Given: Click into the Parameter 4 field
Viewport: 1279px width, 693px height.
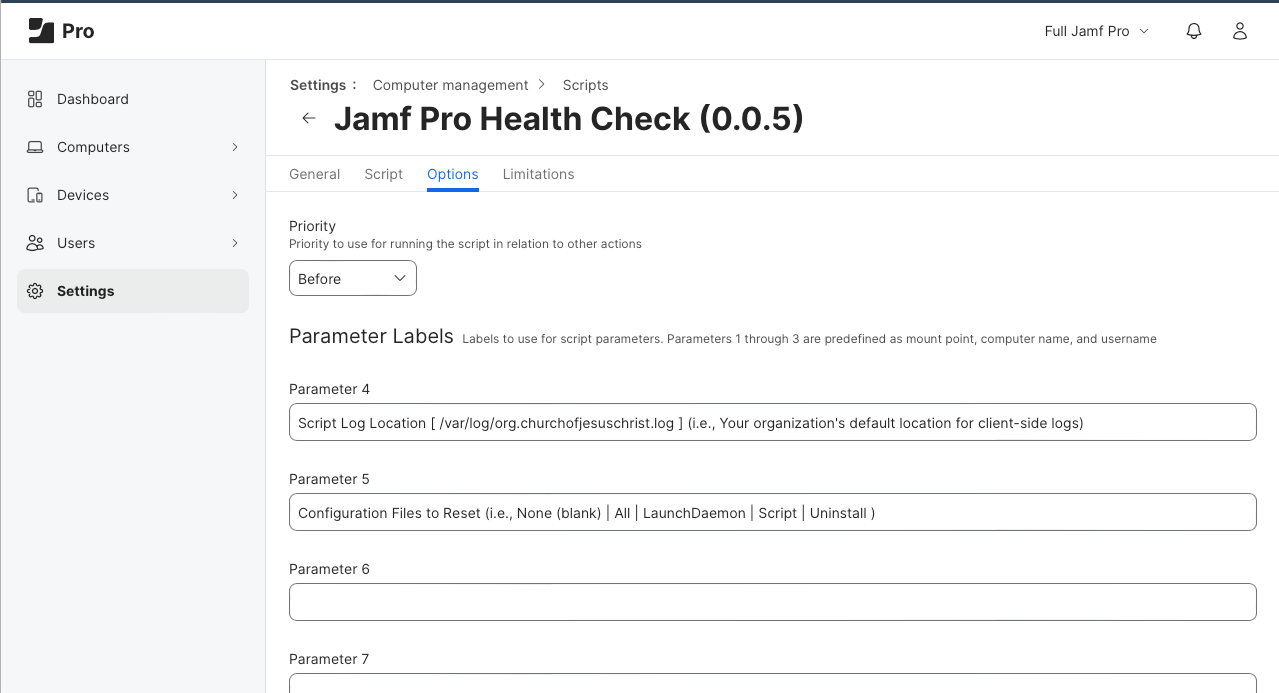Looking at the screenshot, I should tap(773, 422).
